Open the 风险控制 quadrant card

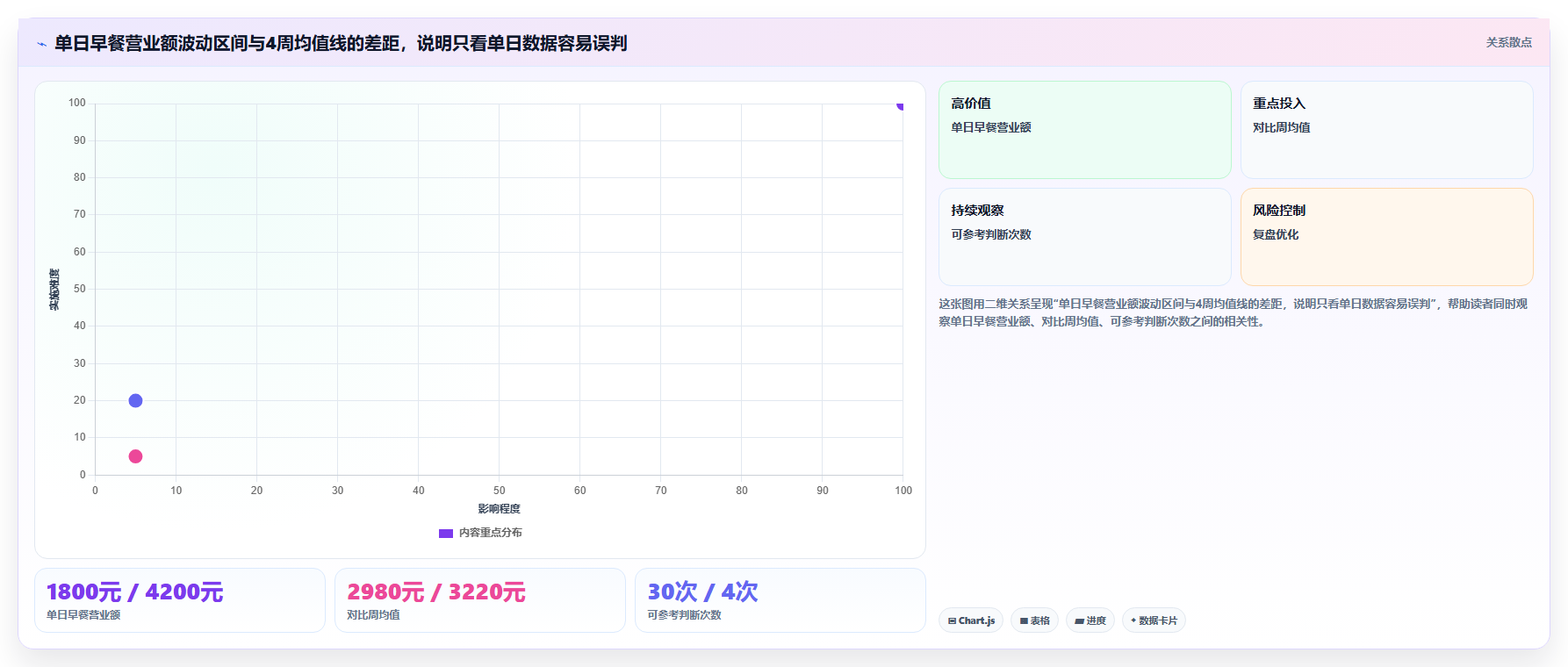coord(1386,237)
